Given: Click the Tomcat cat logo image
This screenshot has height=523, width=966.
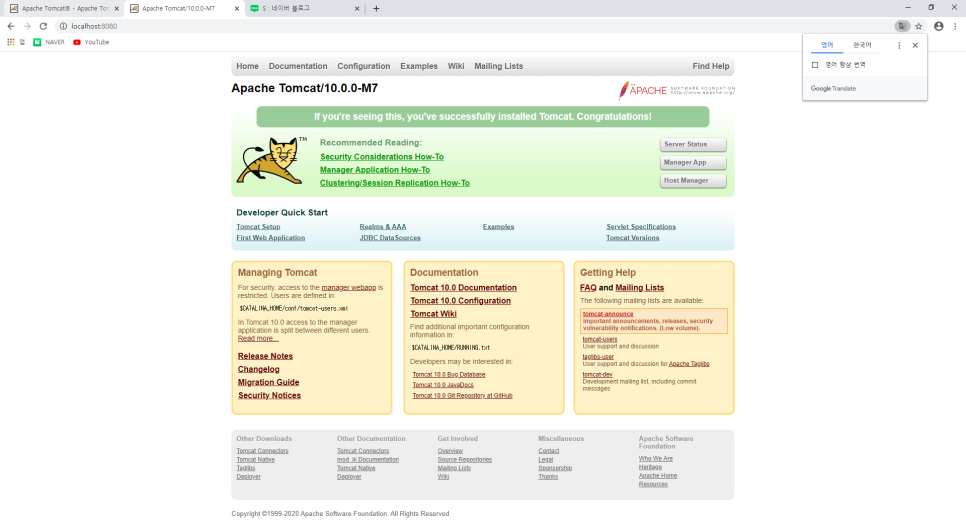Looking at the screenshot, I should coord(271,161).
